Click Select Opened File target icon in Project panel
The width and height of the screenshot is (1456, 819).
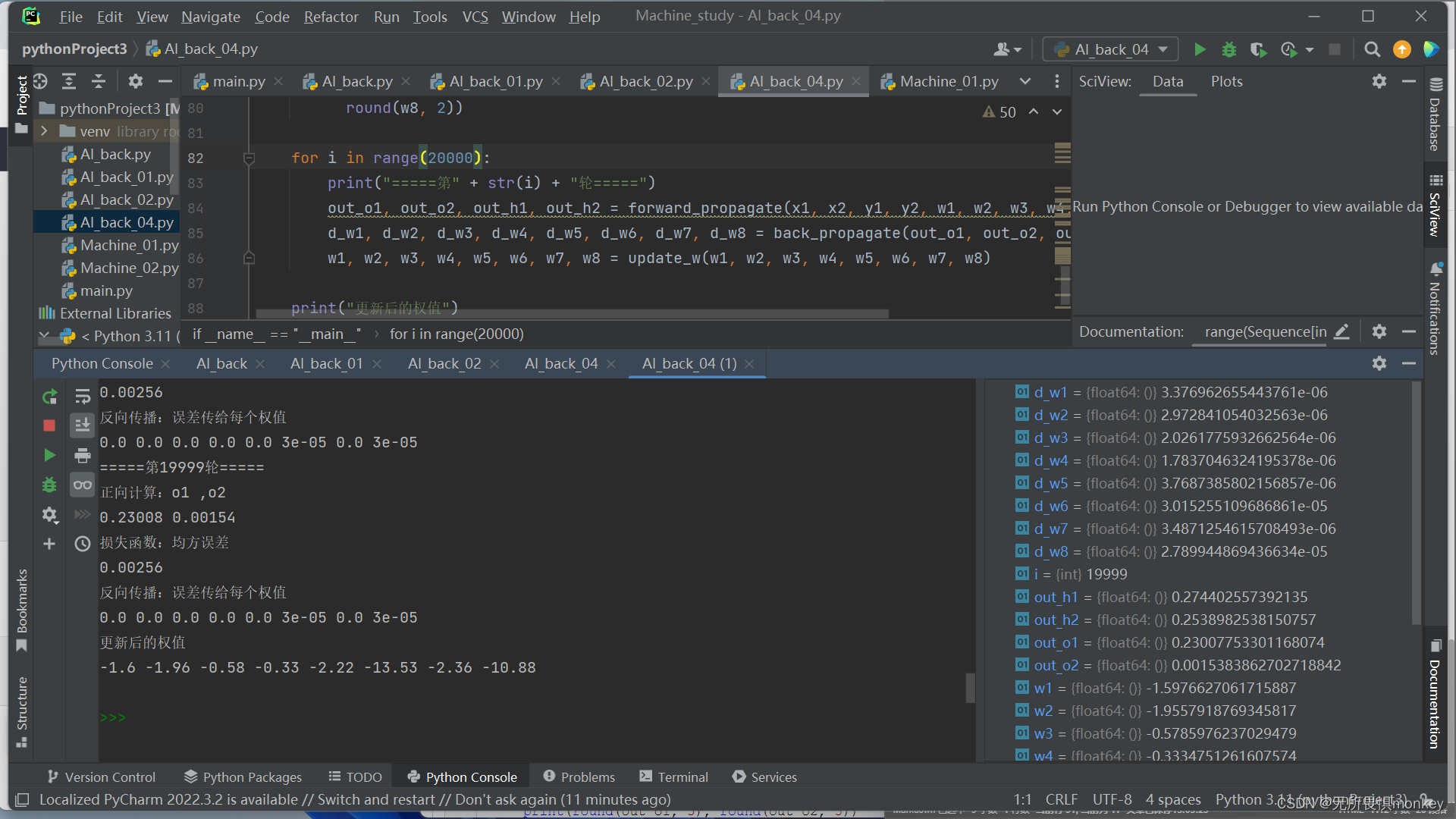[x=40, y=81]
